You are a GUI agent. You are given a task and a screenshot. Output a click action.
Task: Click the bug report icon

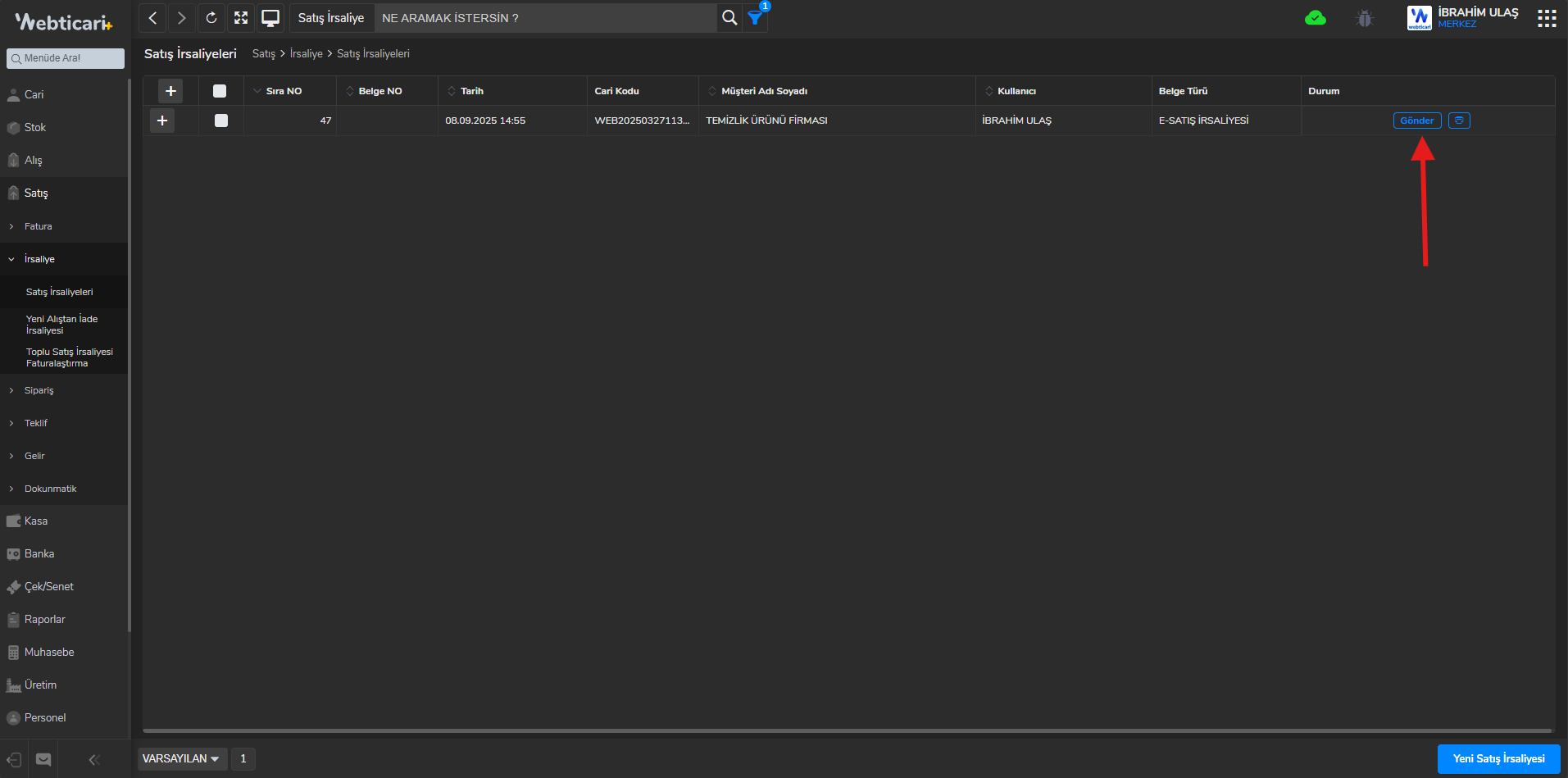(x=1365, y=18)
